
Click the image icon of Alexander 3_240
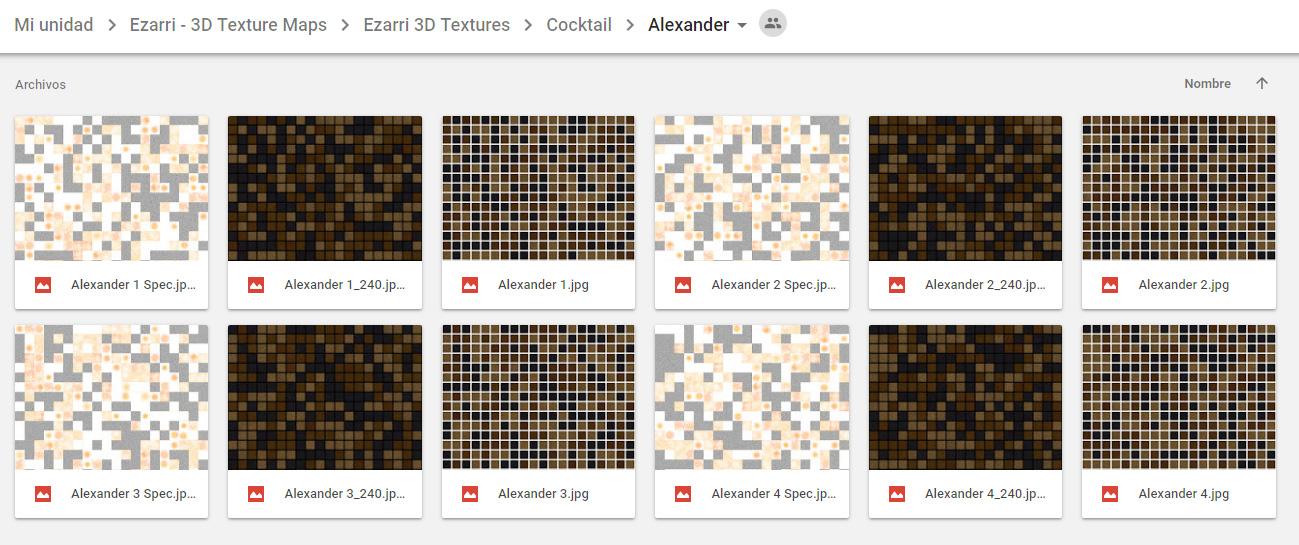pos(256,494)
